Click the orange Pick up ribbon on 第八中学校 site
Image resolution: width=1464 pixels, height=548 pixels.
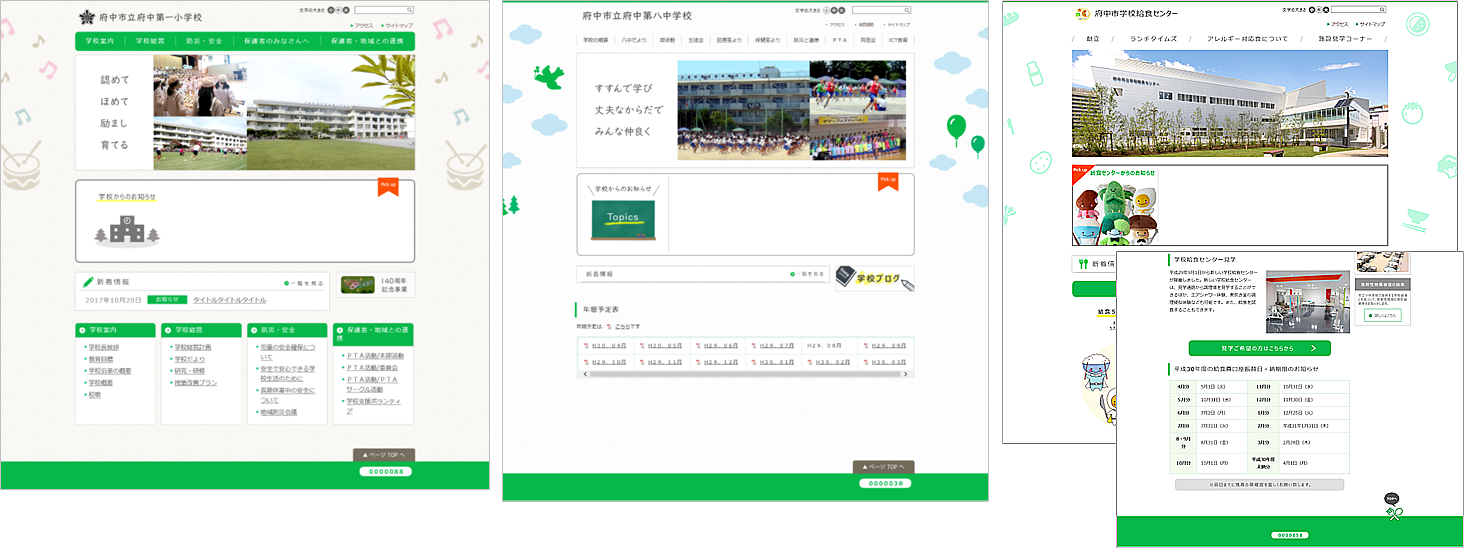888,182
